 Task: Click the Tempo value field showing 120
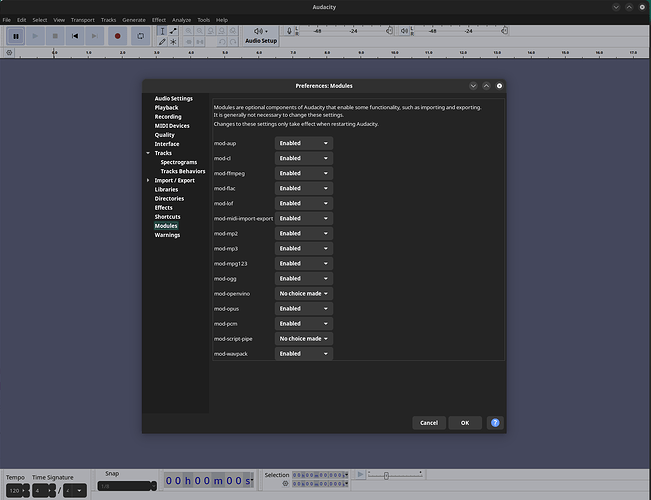pyautogui.click(x=15, y=491)
